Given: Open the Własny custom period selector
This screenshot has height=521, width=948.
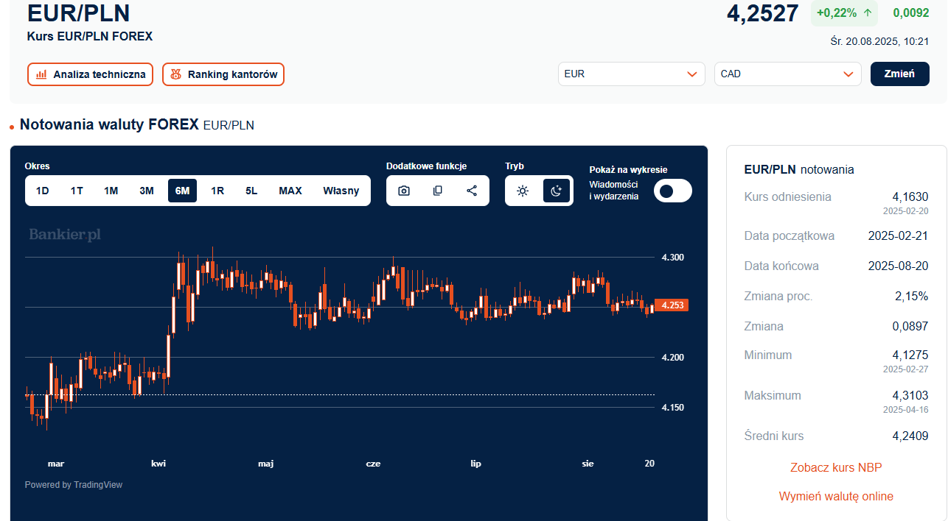Looking at the screenshot, I should tap(341, 191).
